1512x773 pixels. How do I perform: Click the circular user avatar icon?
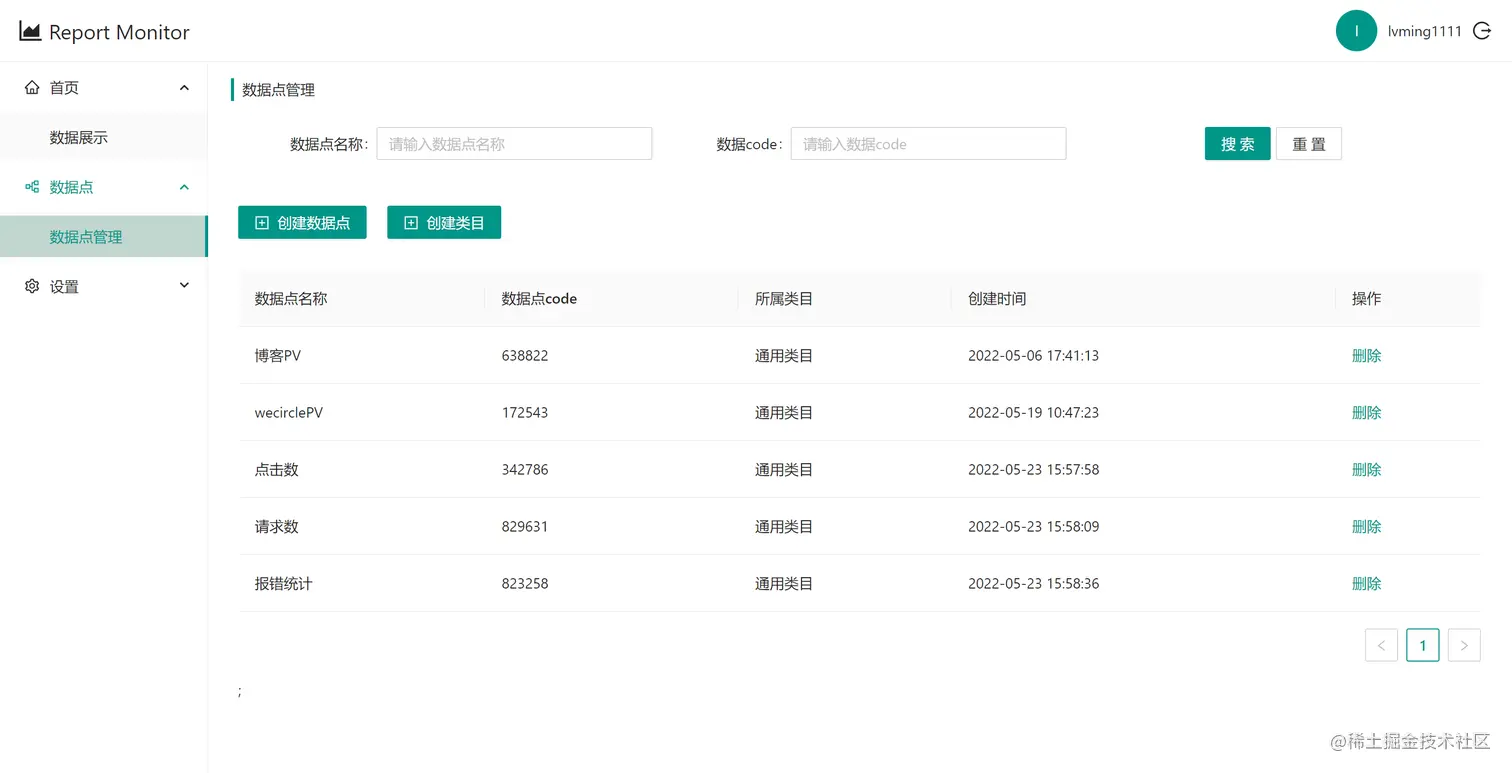(x=1357, y=30)
